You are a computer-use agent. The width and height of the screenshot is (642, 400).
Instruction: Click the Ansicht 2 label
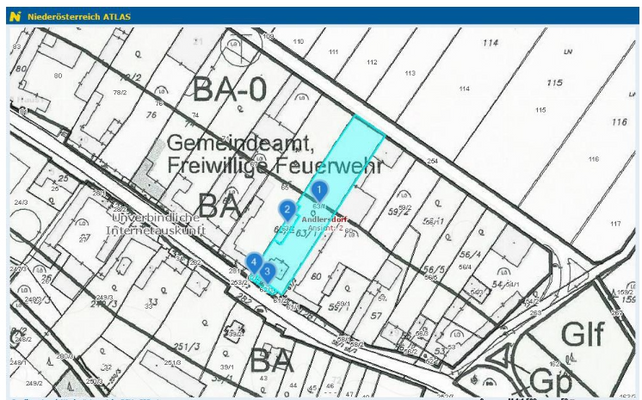coord(325,229)
